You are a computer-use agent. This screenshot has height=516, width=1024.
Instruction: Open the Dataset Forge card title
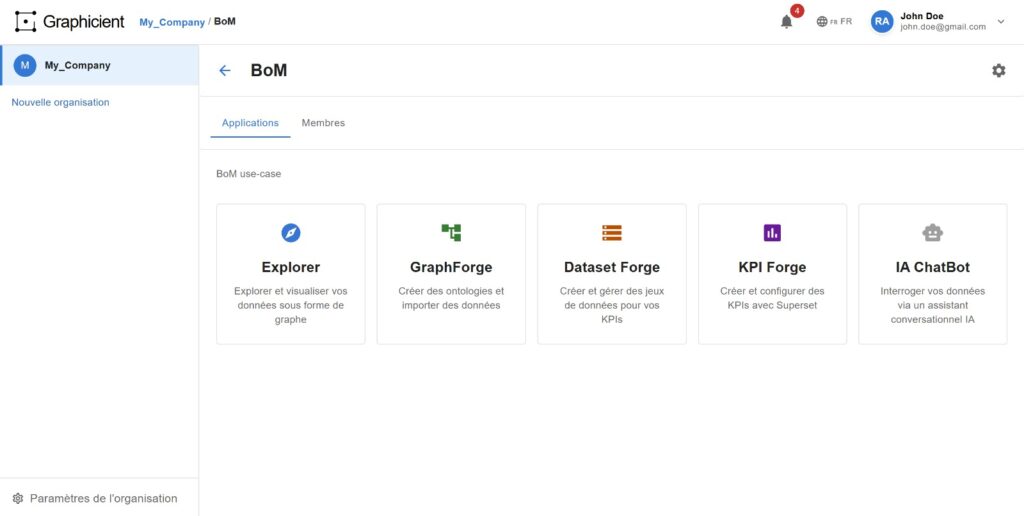612,267
